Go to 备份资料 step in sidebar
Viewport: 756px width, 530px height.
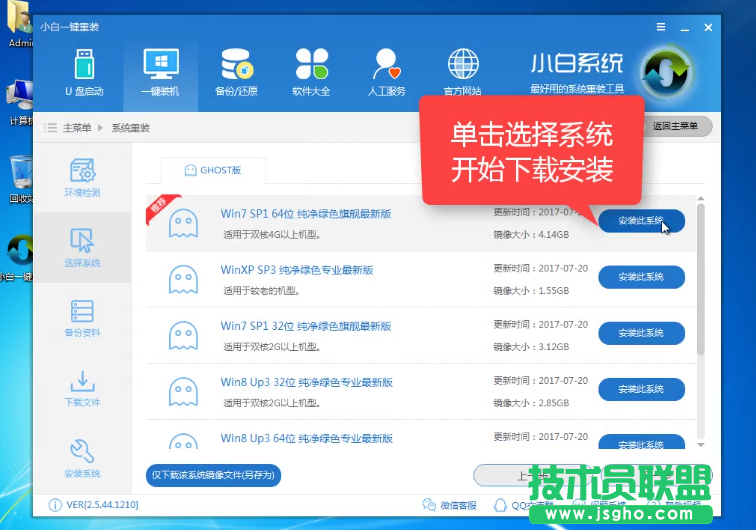coord(82,318)
